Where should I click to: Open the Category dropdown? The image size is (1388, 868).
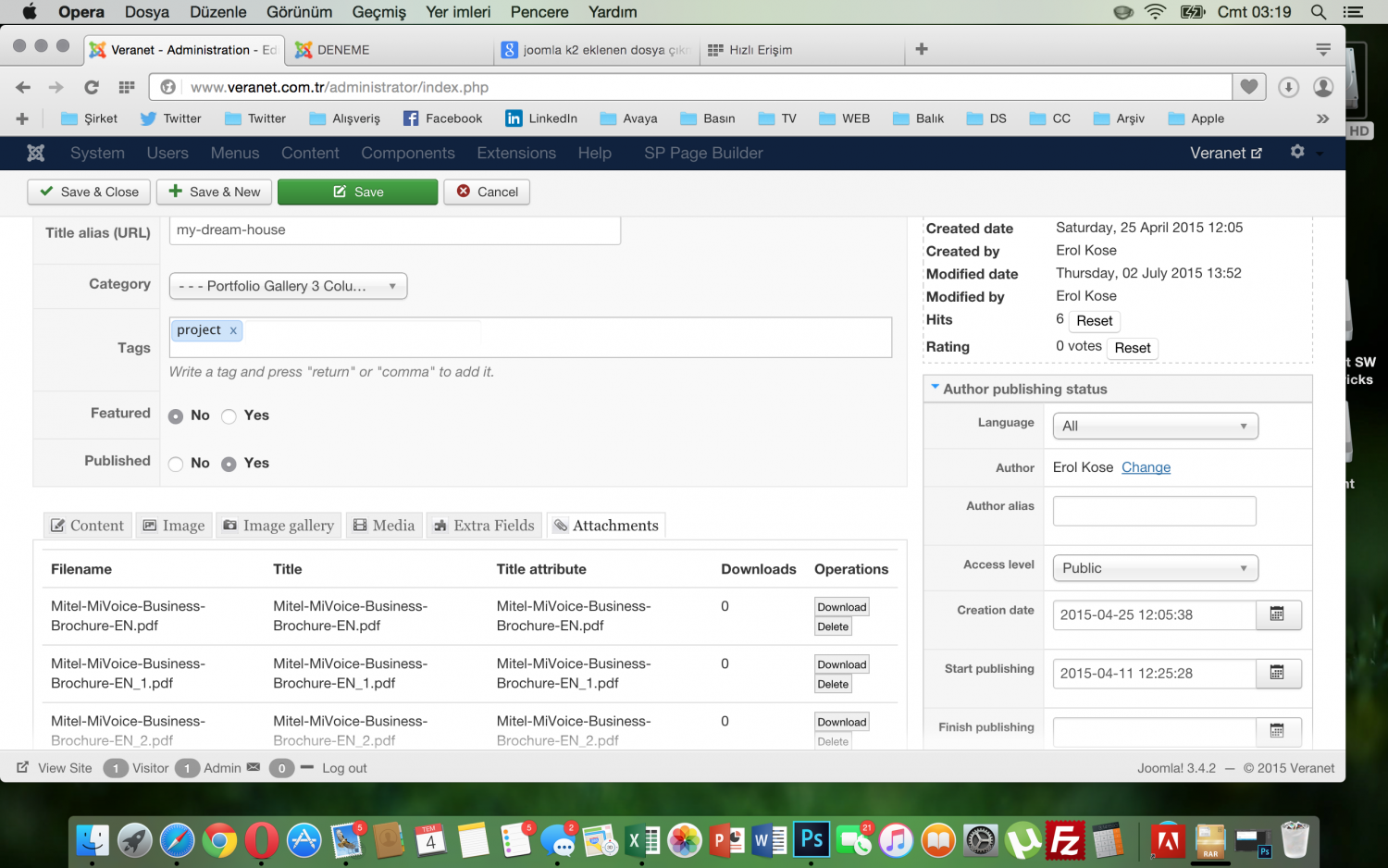288,286
